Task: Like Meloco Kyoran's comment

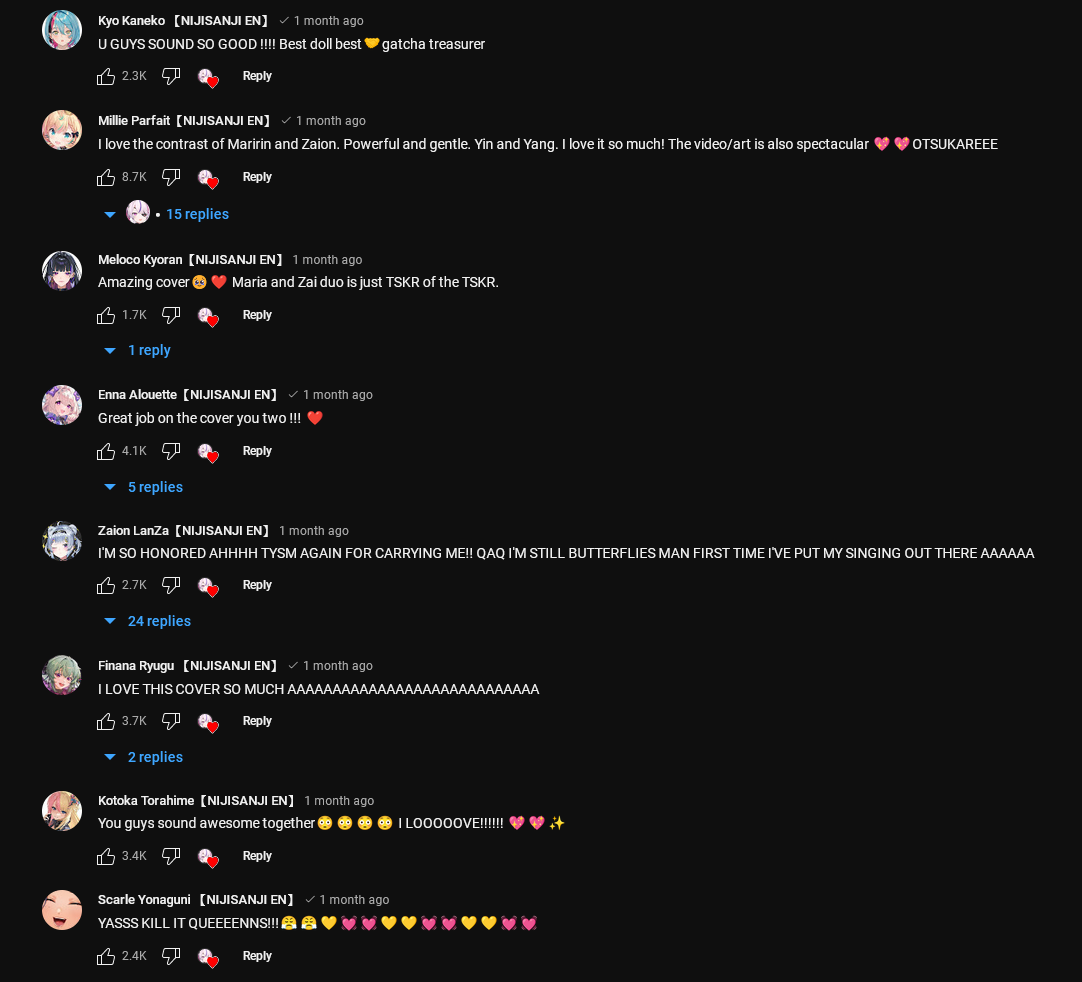Action: point(106,315)
